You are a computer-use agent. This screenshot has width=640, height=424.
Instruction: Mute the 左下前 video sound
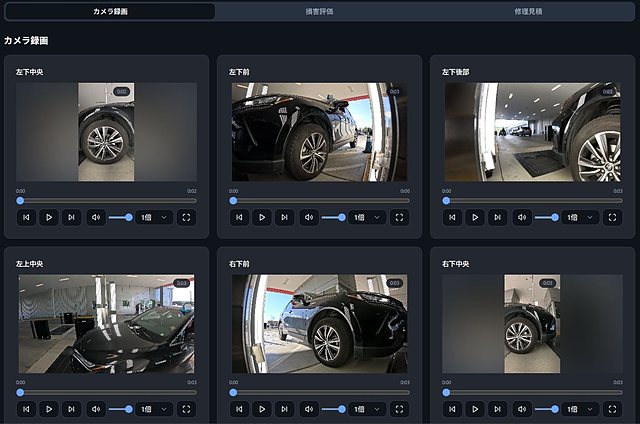click(309, 218)
